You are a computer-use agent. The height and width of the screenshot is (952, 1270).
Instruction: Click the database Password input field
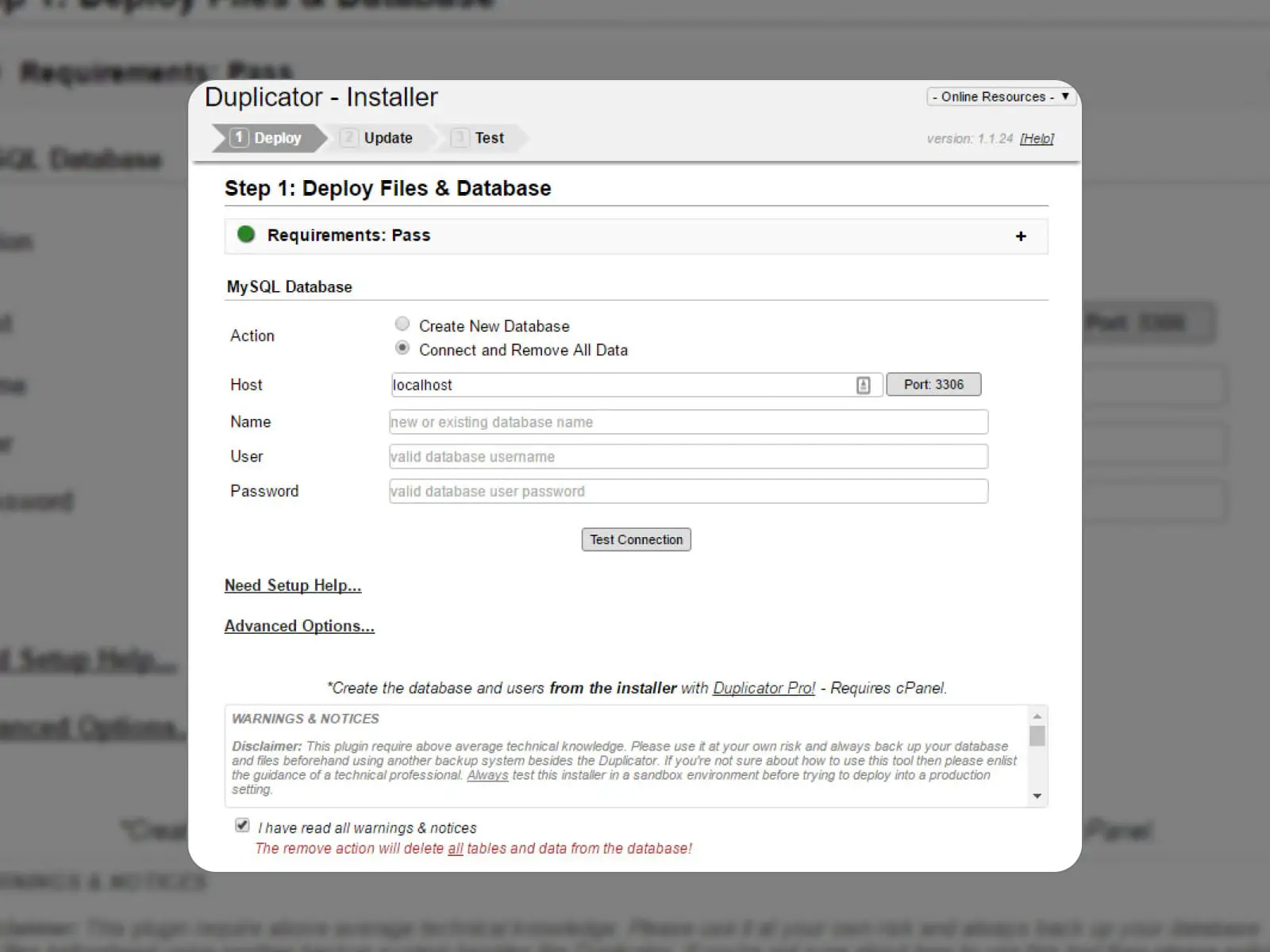(x=688, y=491)
